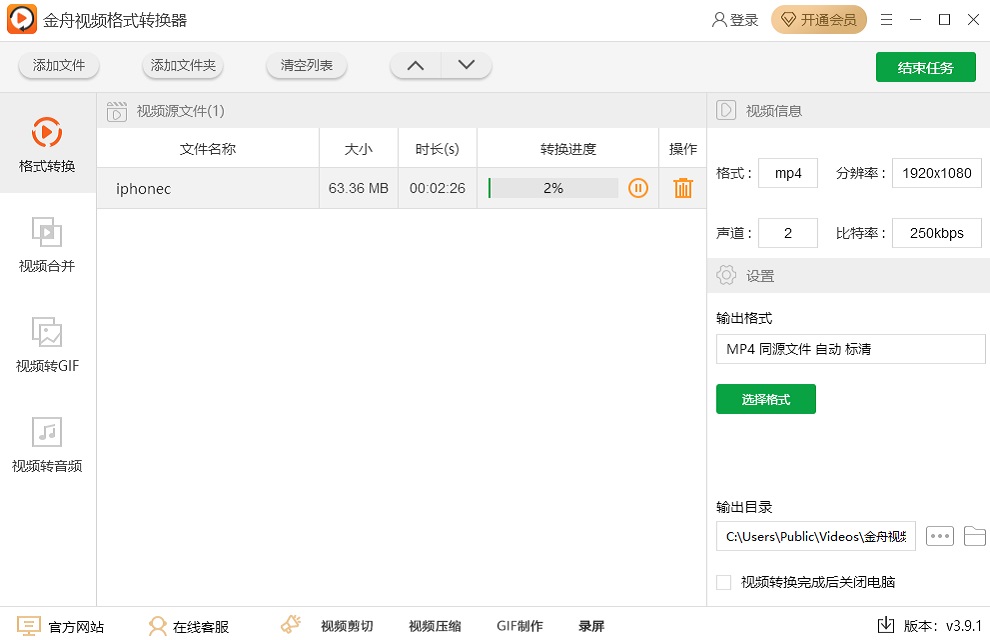The width and height of the screenshot is (990, 640).
Task: Click the 2% conversion progress bar
Action: click(x=551, y=187)
